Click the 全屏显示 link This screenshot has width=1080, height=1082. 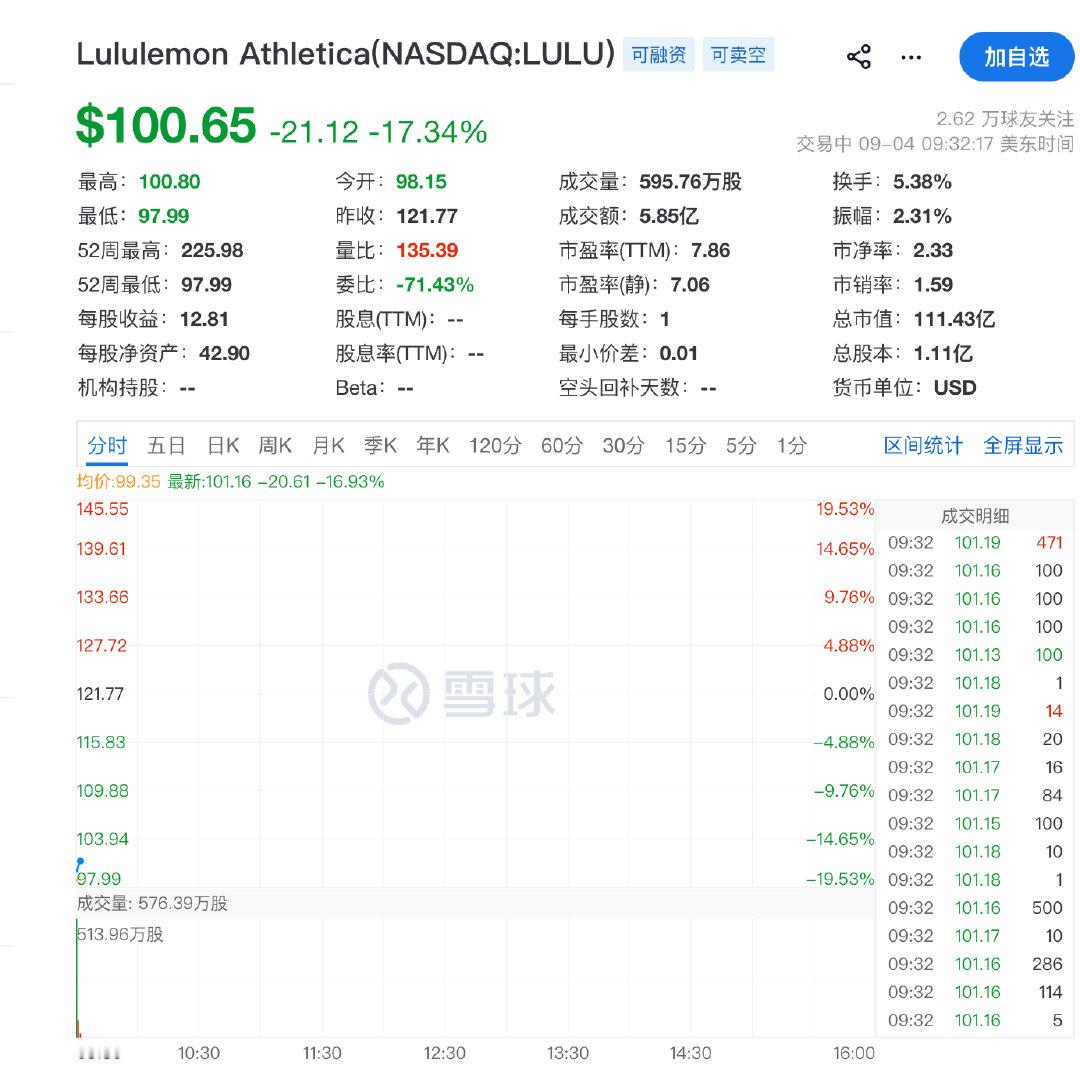[1023, 445]
